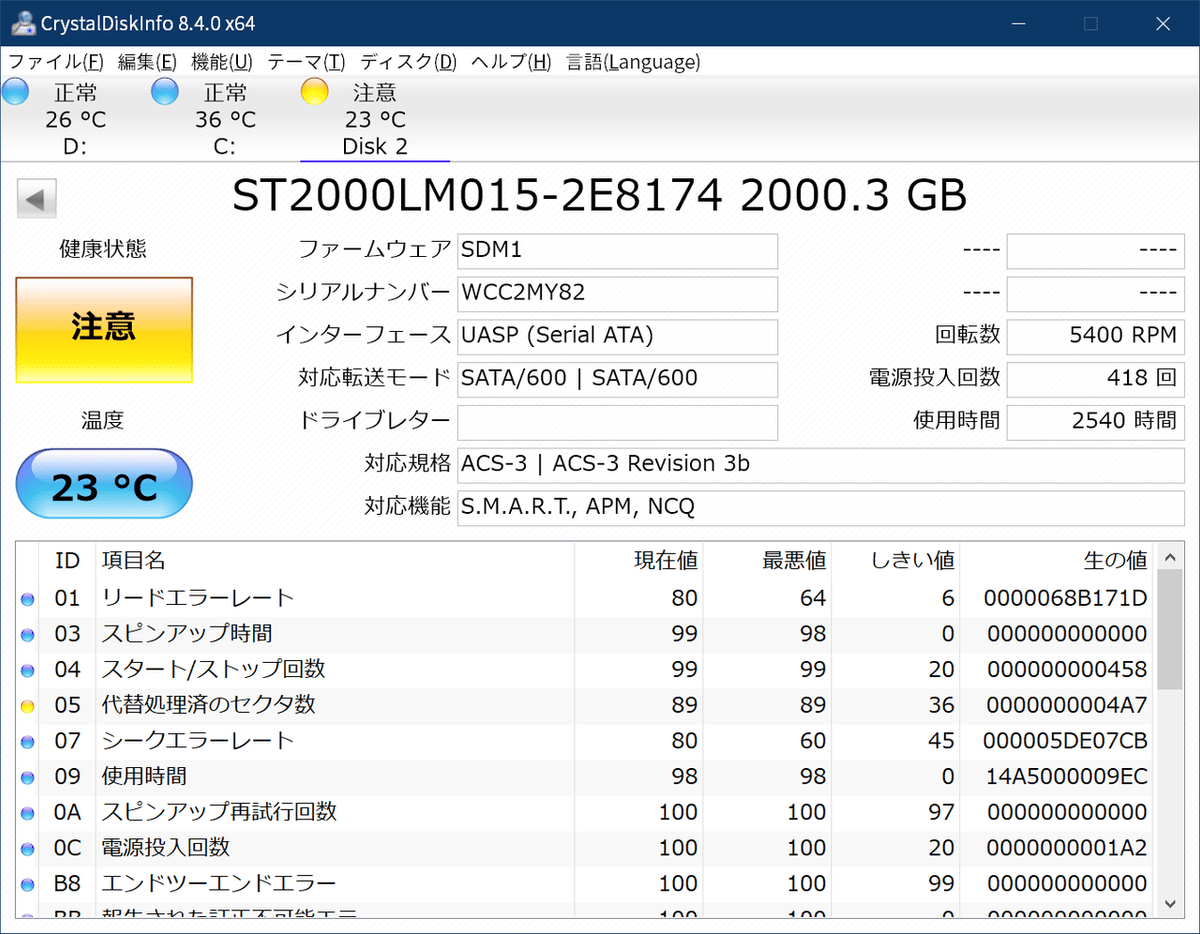The width and height of the screenshot is (1200, 934).
Task: Click status dot for ID 09 使用時間
Action: (x=27, y=777)
